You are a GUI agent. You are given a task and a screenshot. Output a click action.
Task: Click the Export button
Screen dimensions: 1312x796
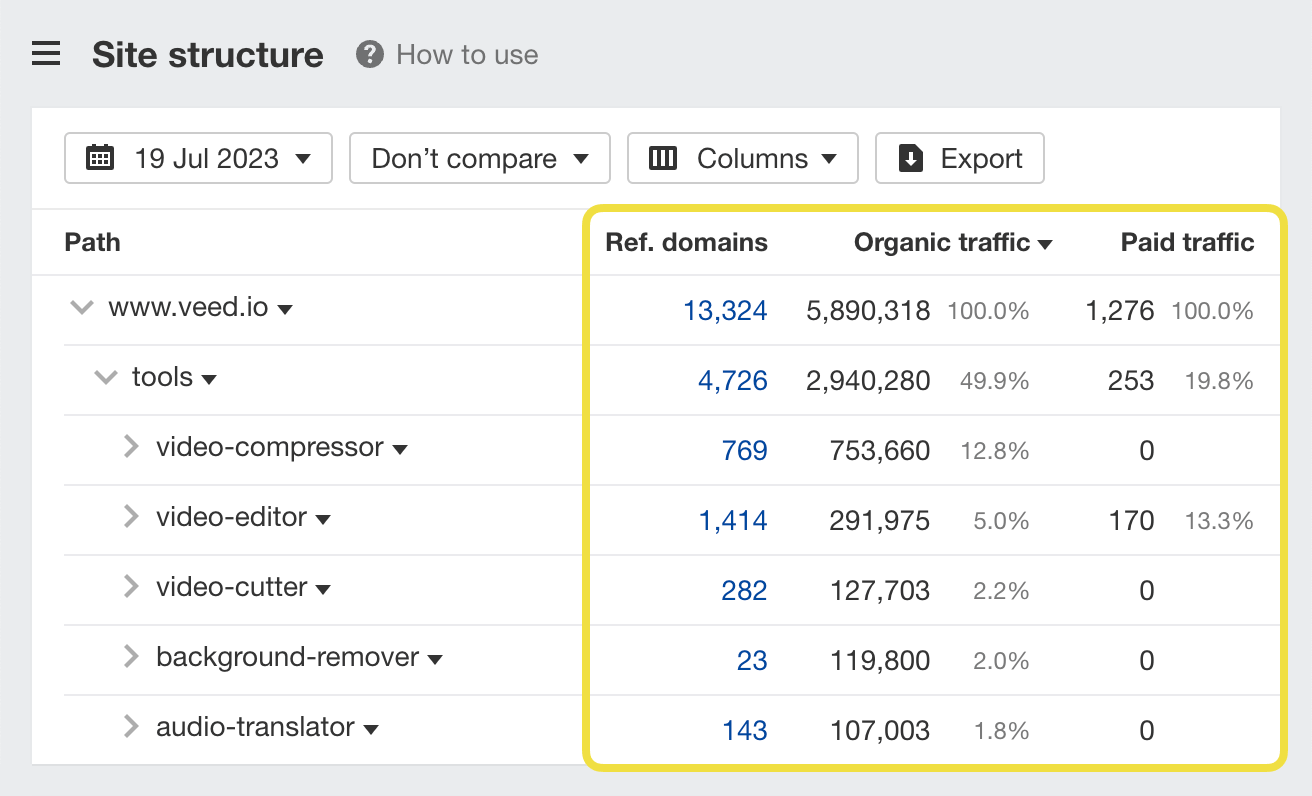[960, 158]
